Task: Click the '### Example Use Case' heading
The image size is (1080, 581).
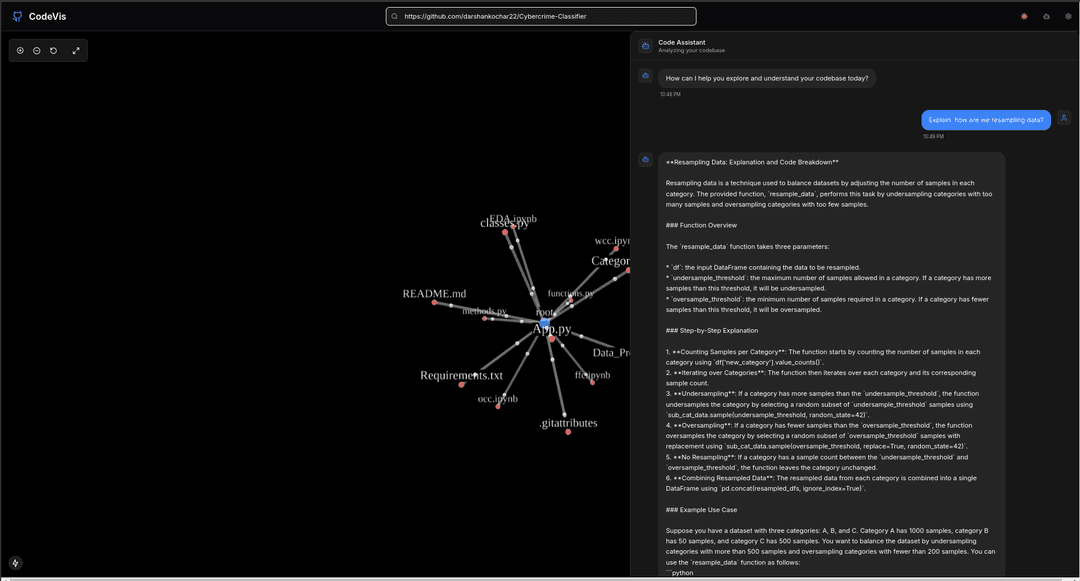Action: [x=701, y=510]
